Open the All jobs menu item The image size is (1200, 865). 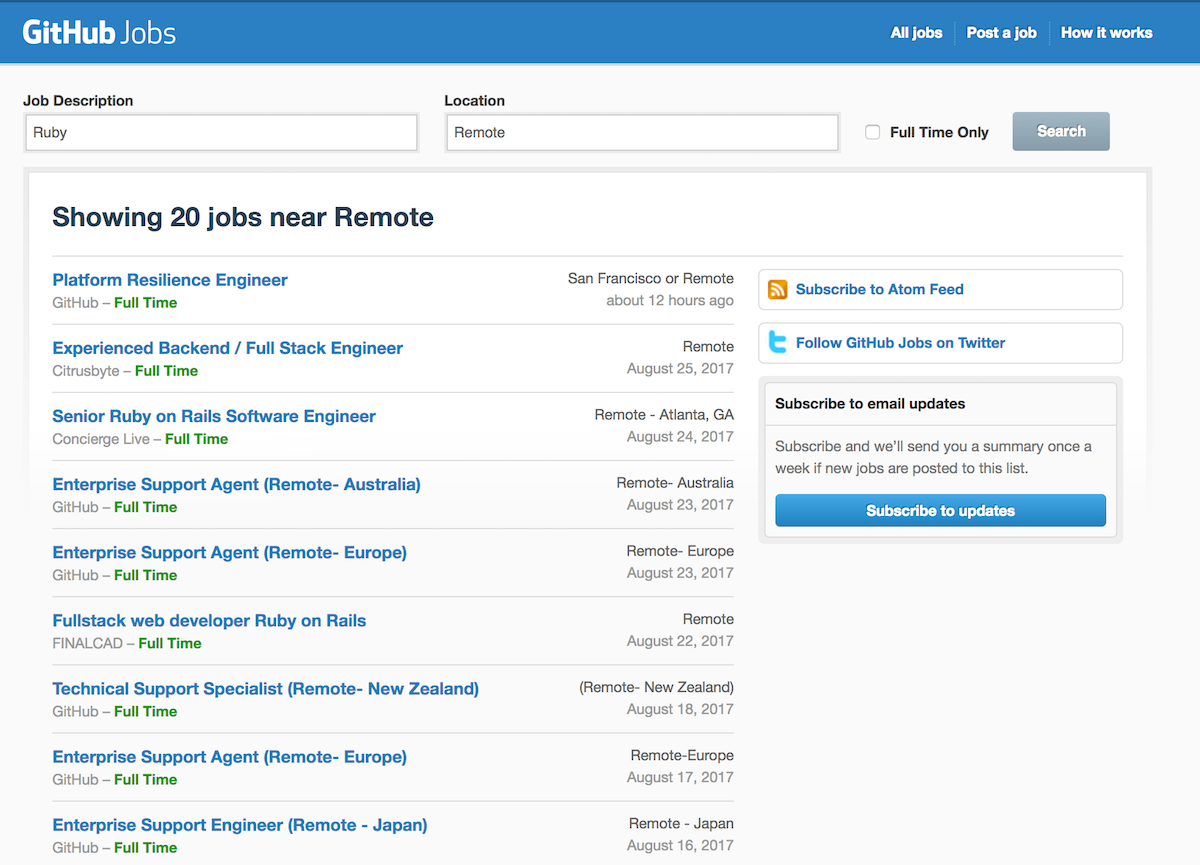(916, 33)
